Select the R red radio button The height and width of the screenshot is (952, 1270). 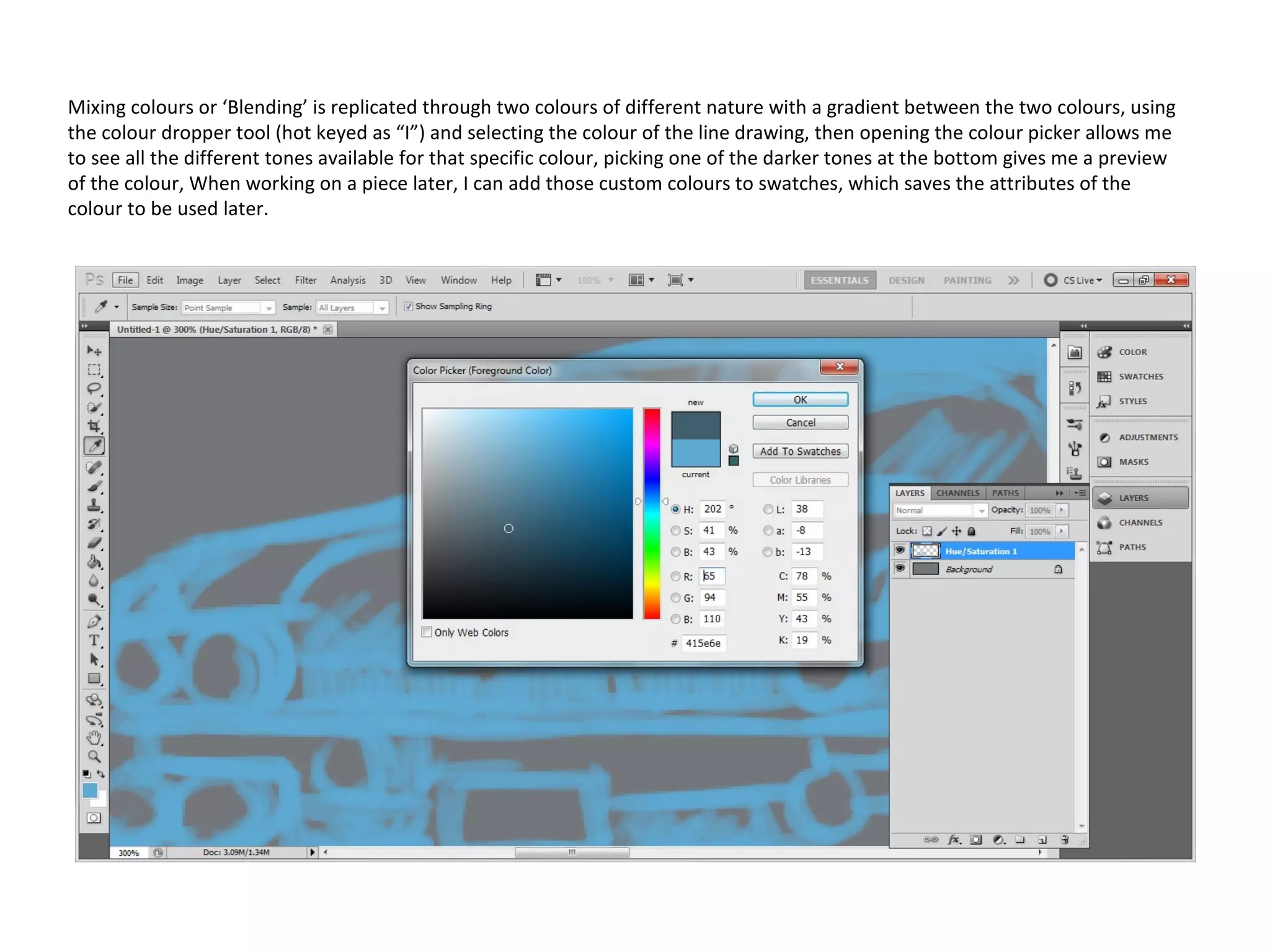pos(676,576)
